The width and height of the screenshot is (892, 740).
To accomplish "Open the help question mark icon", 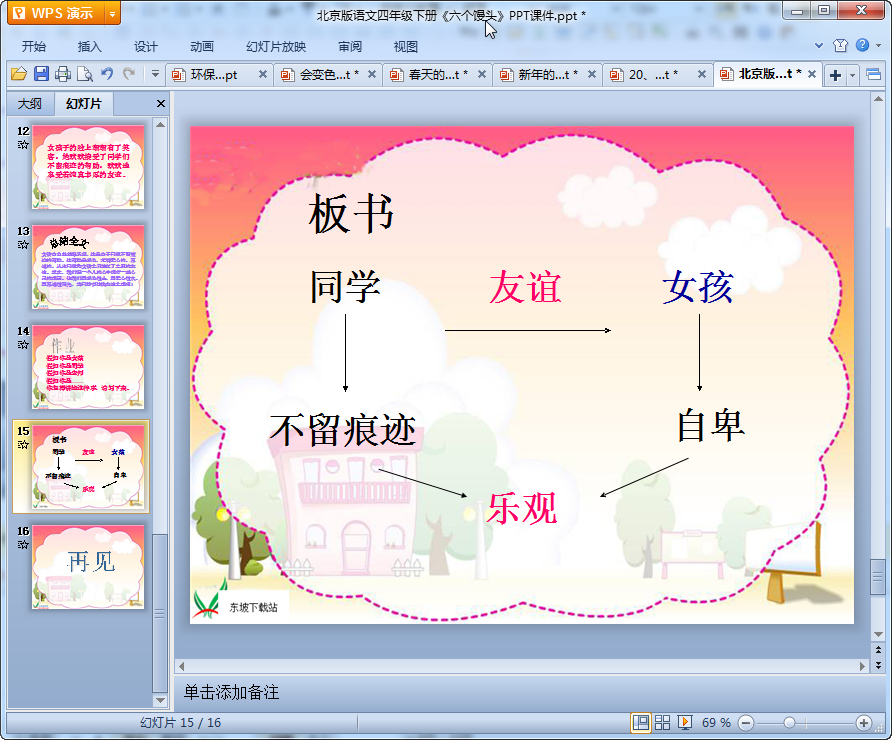I will coord(862,45).
